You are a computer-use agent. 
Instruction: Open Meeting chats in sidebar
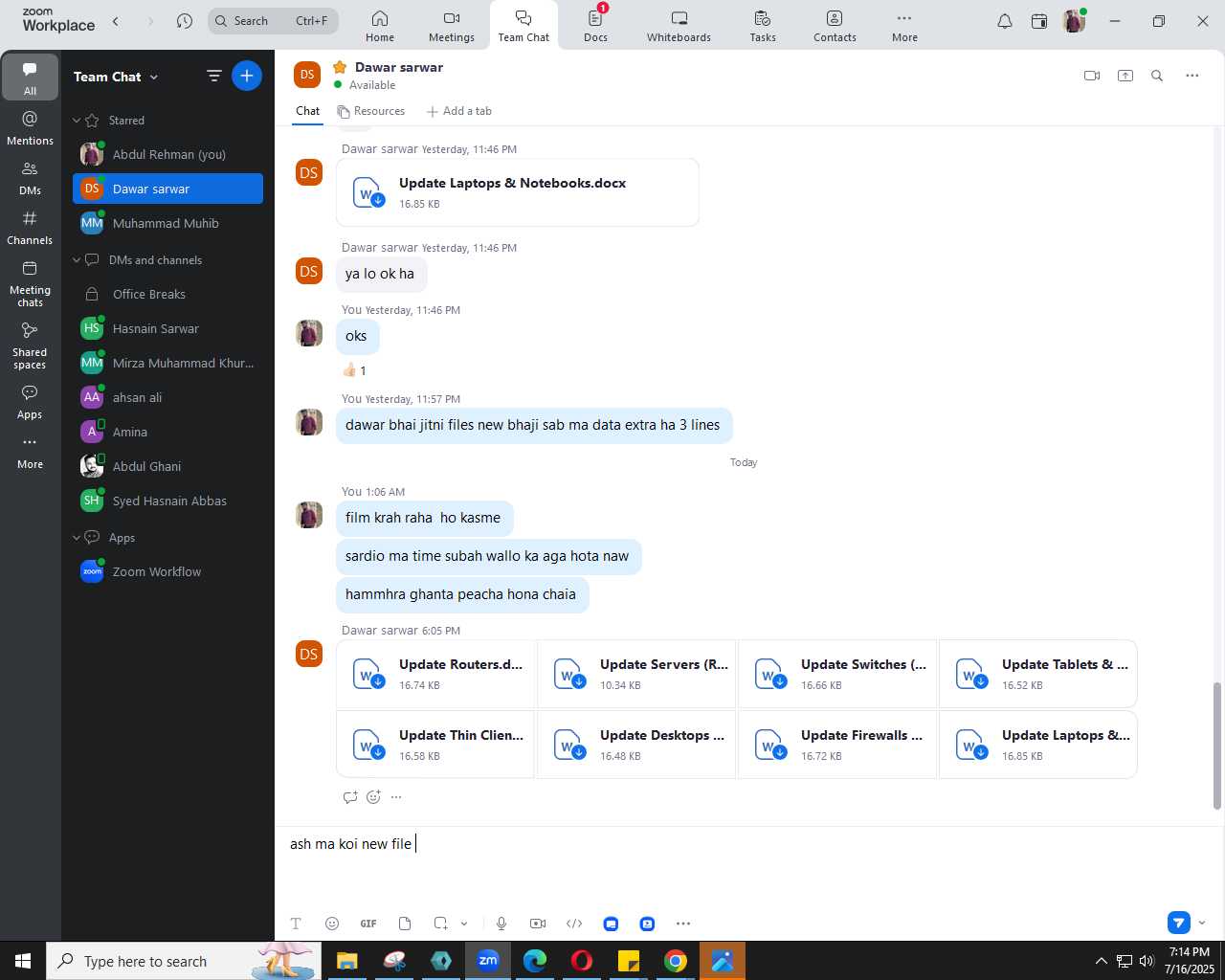tap(30, 283)
